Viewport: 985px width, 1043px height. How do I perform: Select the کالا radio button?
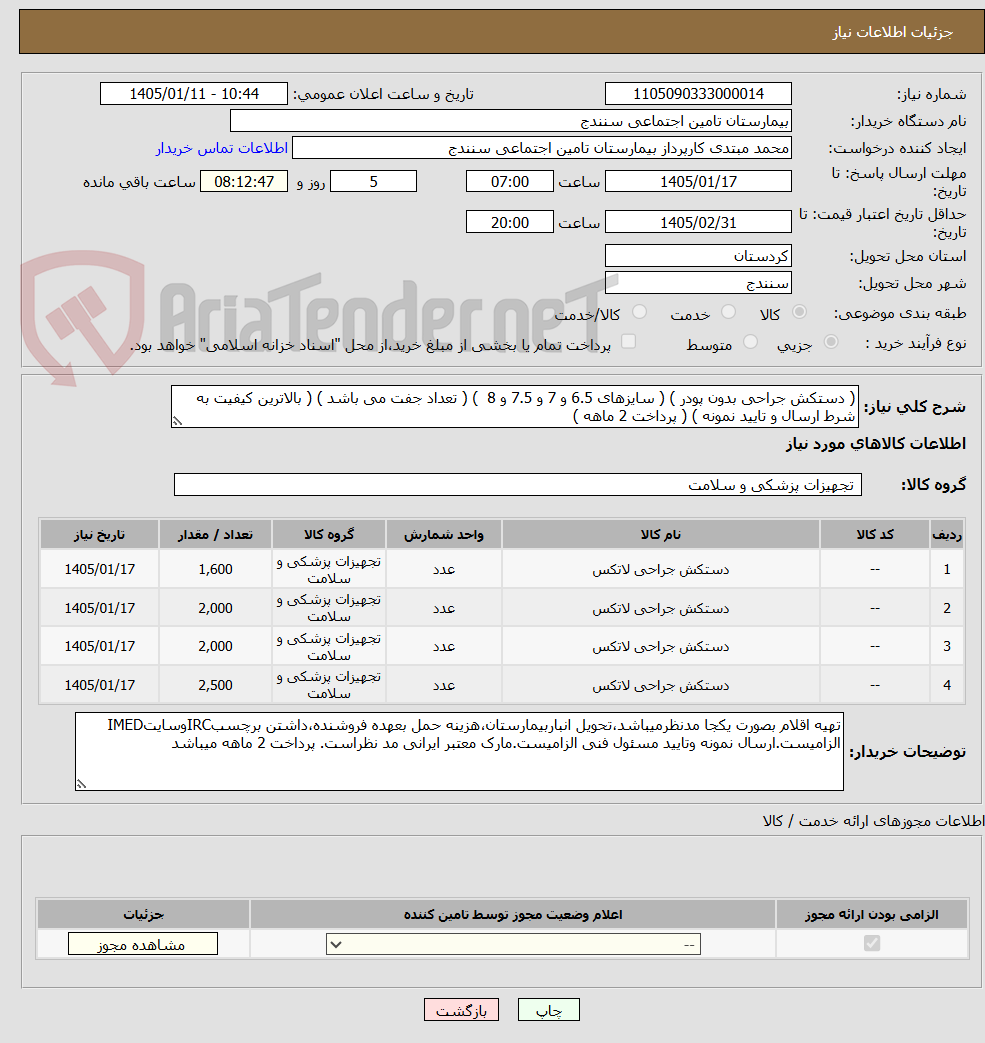point(799,312)
